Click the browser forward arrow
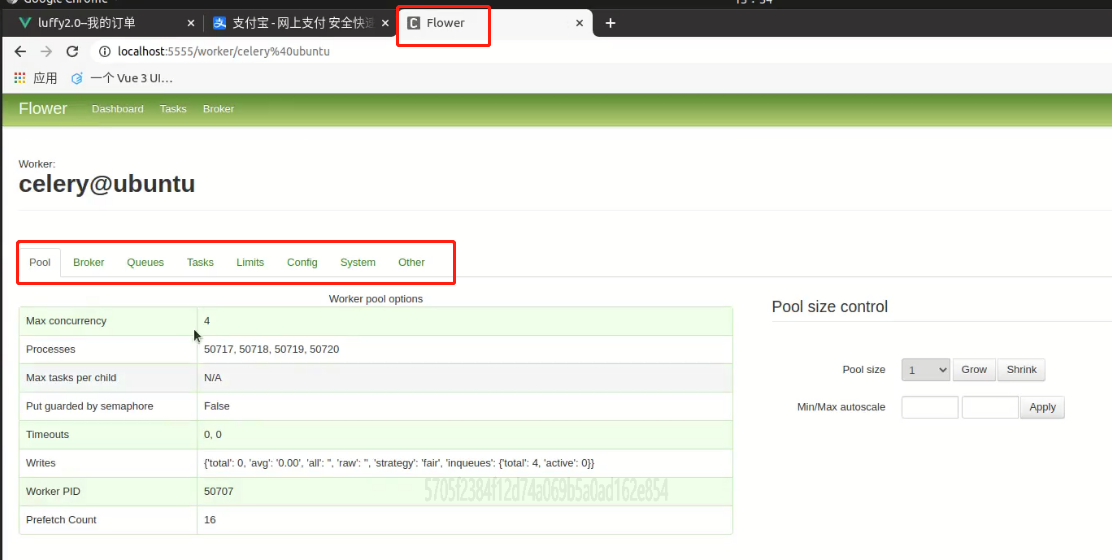Screen dimensions: 1112x560 click(46, 51)
